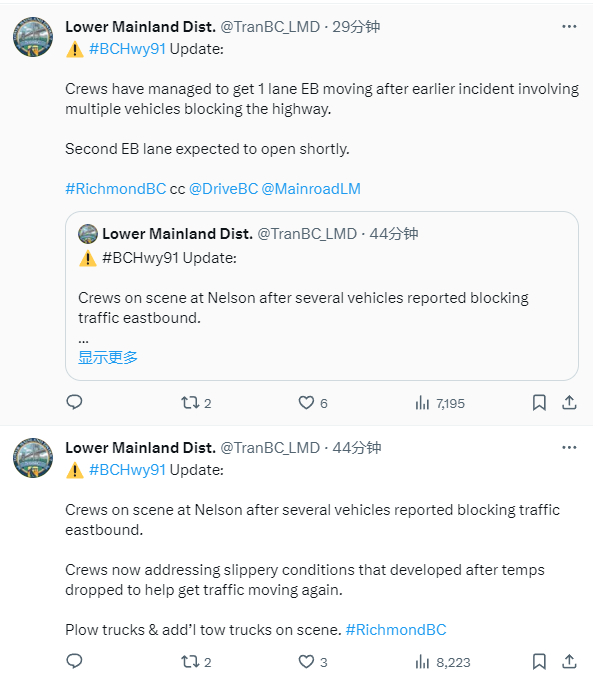View analytics showing 7,195 views
This screenshot has height=678, width=593.
point(440,403)
